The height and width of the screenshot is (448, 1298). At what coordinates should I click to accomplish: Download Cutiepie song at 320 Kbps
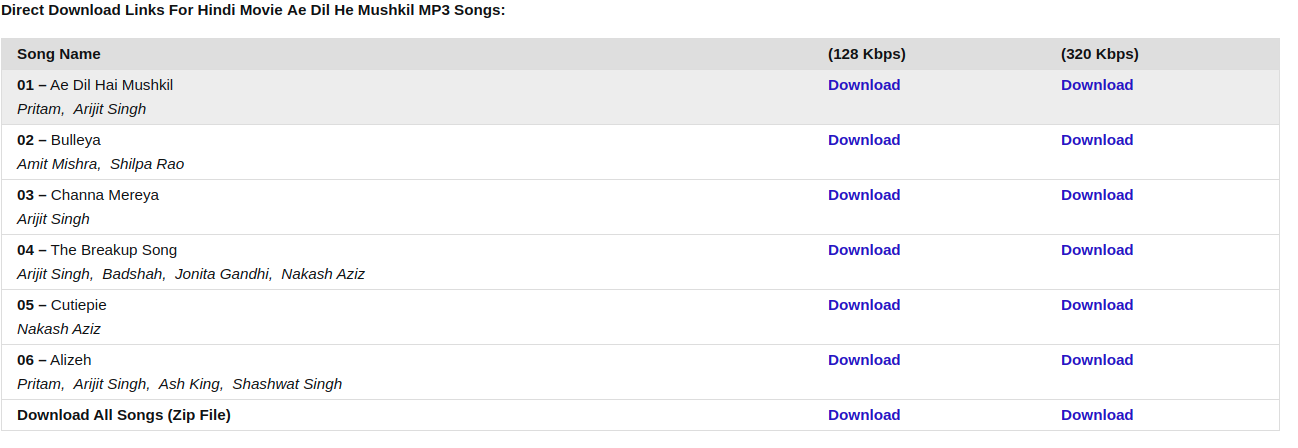click(1097, 305)
